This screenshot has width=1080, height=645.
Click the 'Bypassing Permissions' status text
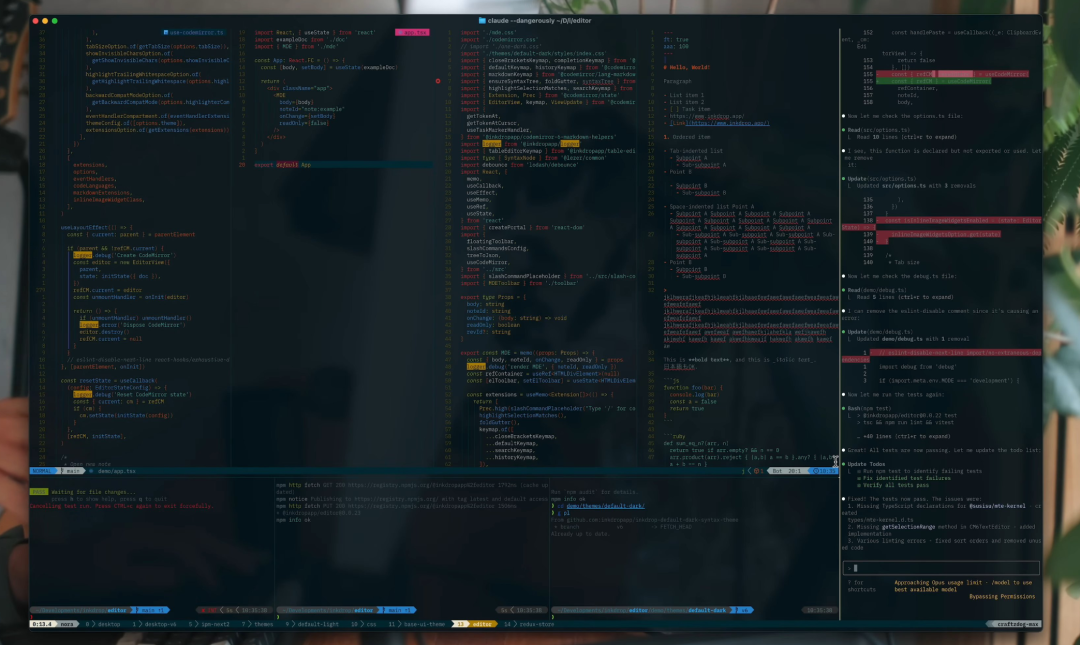click(1002, 597)
